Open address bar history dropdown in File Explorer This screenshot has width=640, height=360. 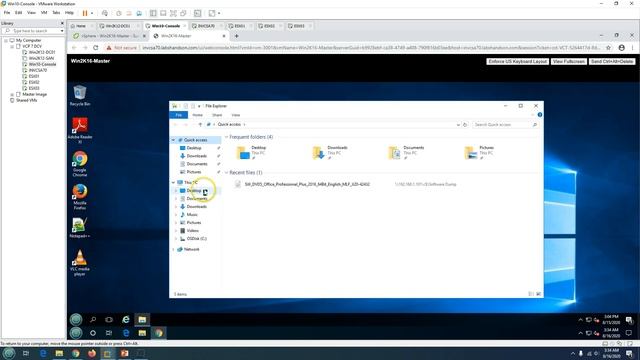[x=458, y=124]
